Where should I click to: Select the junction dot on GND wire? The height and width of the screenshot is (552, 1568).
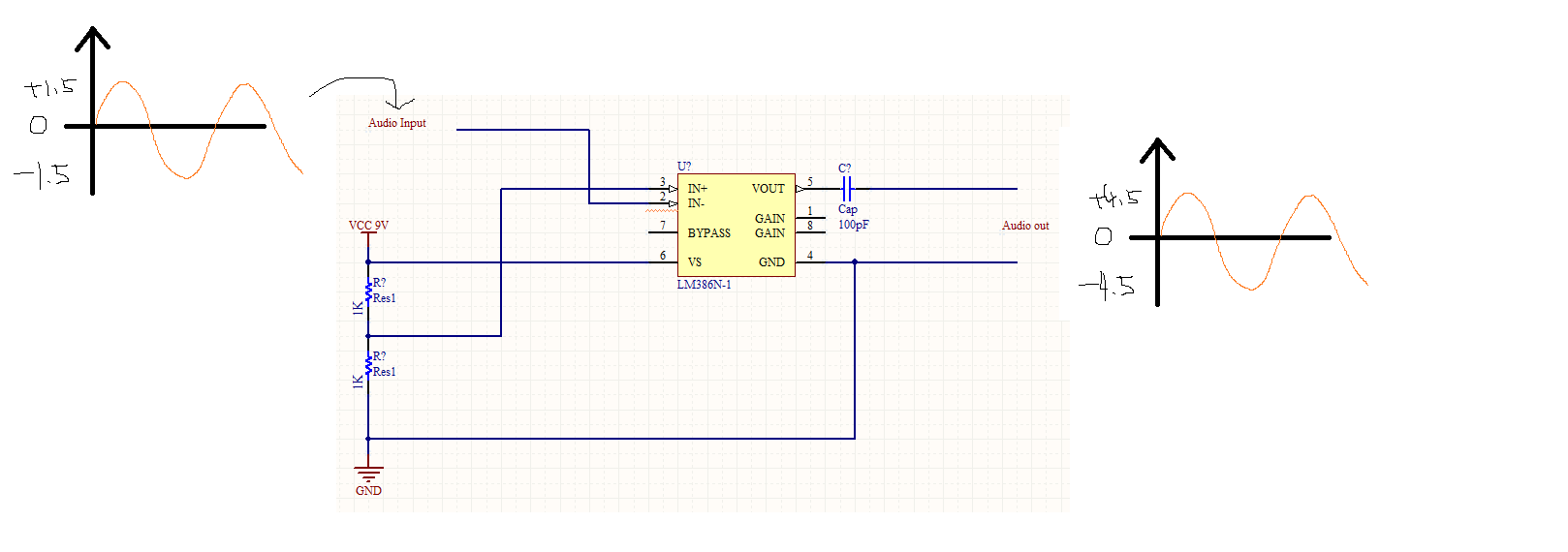855,261
